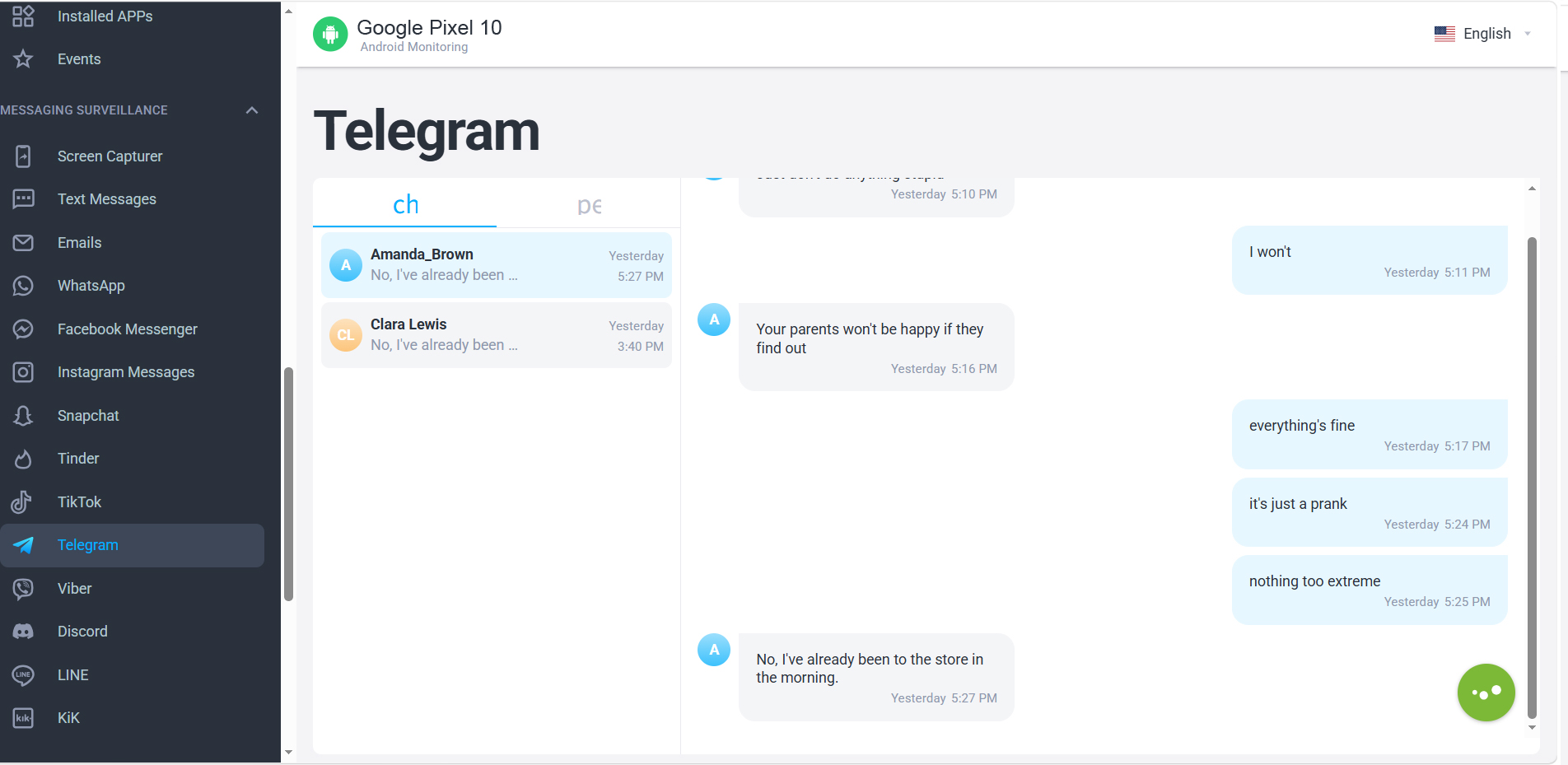Screen dimensions: 1568x765
Task: Click the Tinder flame icon
Action: click(x=23, y=459)
